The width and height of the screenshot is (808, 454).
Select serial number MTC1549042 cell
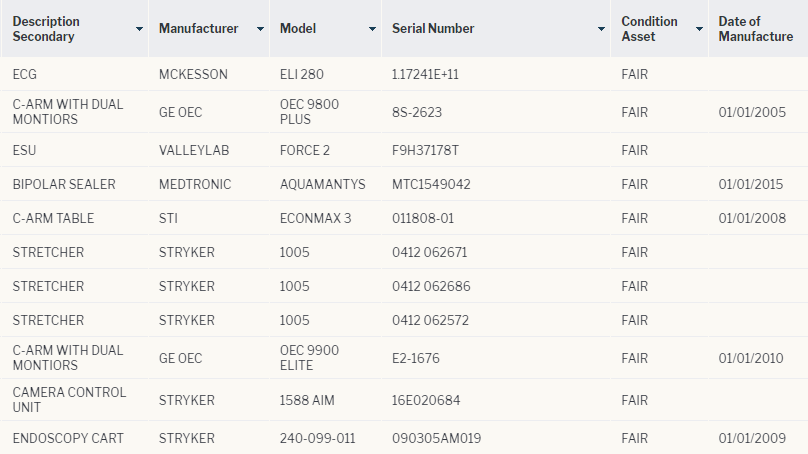pyautogui.click(x=431, y=184)
